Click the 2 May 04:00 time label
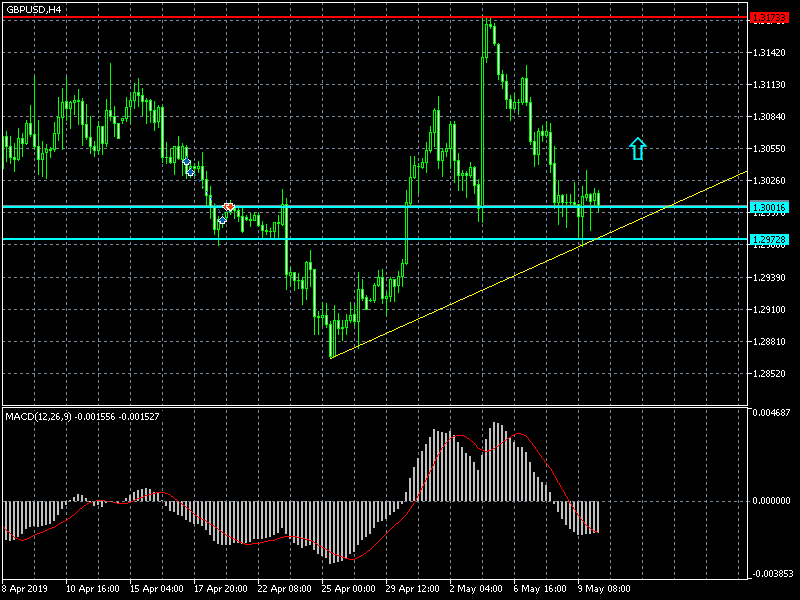Screen dimensions: 800x600 476,588
